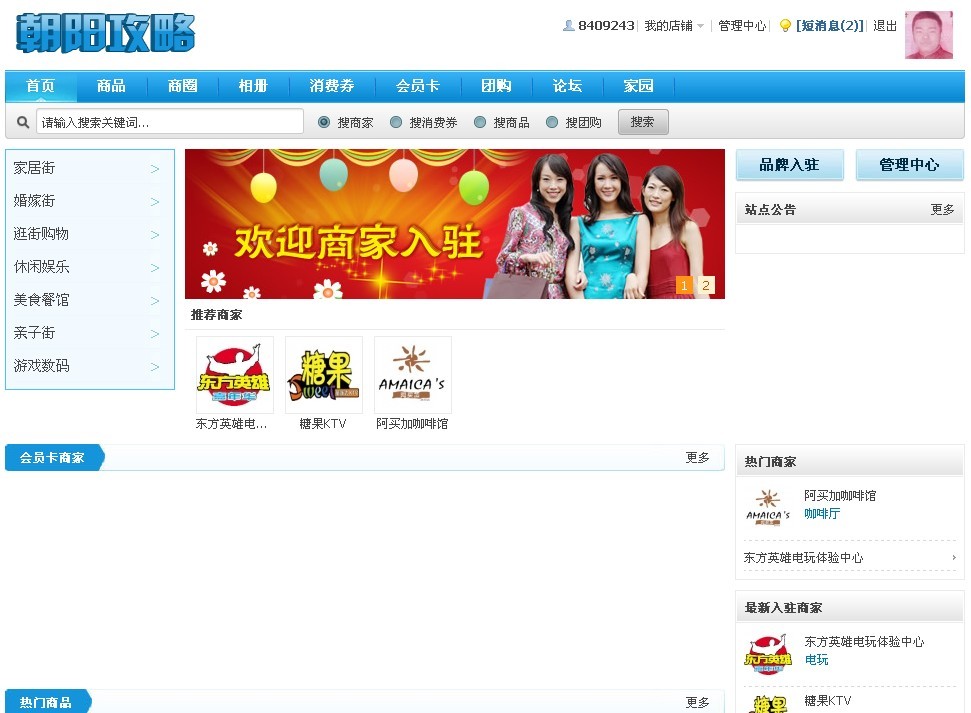The height and width of the screenshot is (713, 971).
Task: Switch banner to slide 2
Action: [706, 285]
